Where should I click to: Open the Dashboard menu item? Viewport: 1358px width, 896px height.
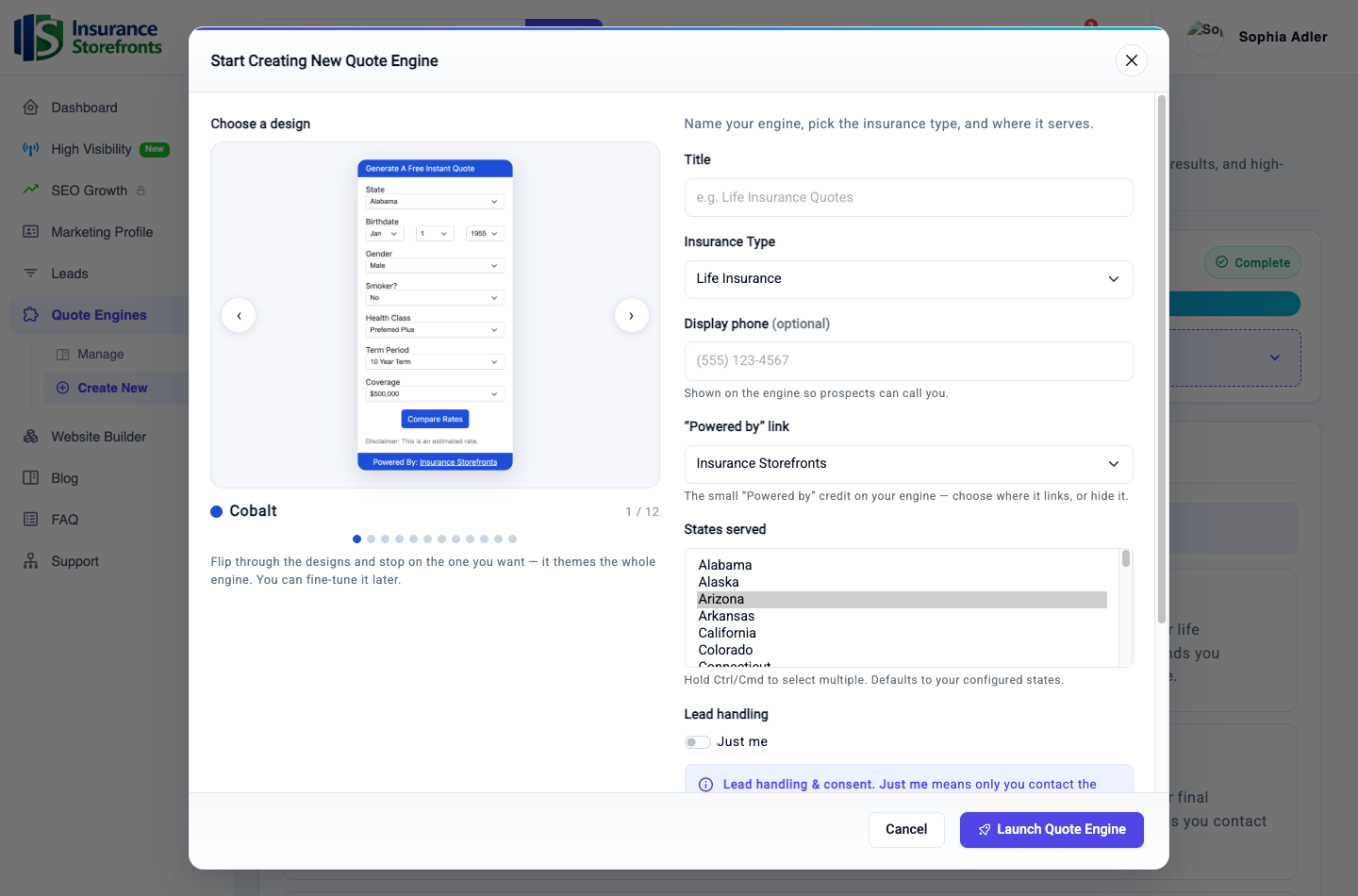coord(84,108)
